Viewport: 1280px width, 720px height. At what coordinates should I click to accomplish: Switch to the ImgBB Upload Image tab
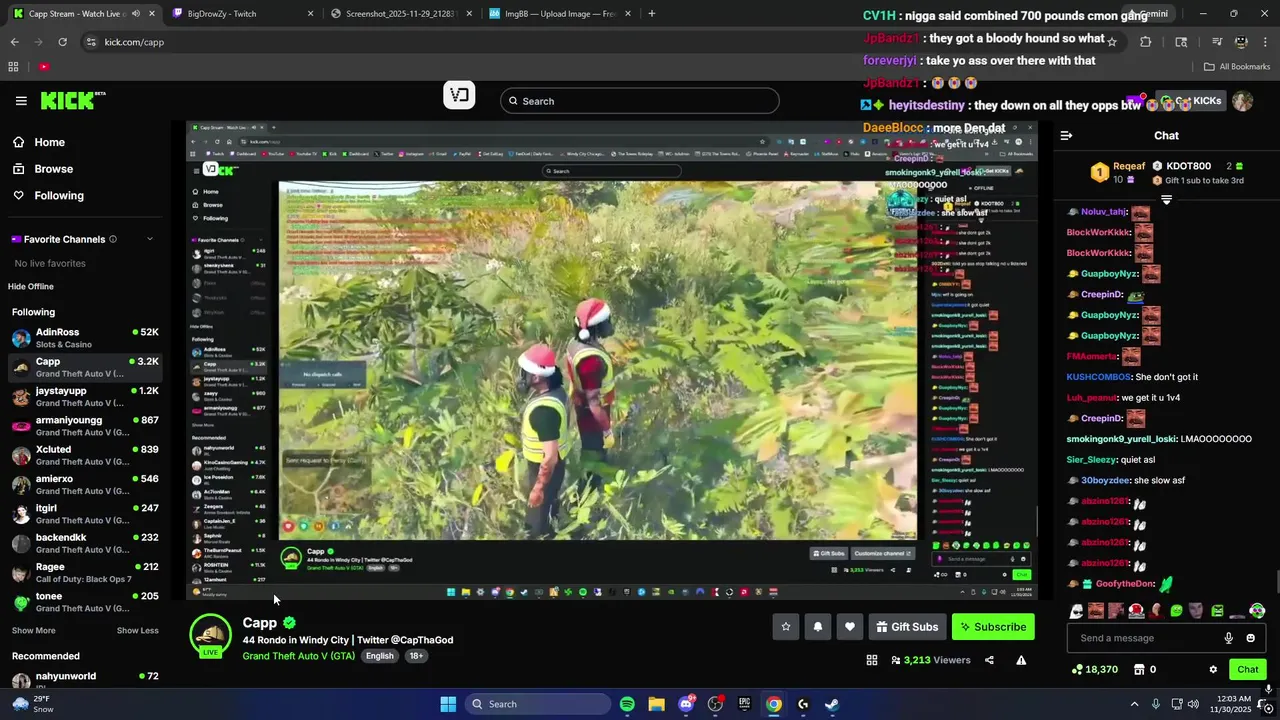click(558, 14)
